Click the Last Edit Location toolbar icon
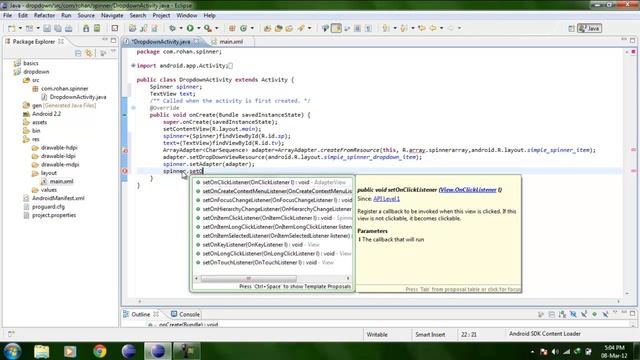Viewport: 640px width, 360px height. coord(422,28)
